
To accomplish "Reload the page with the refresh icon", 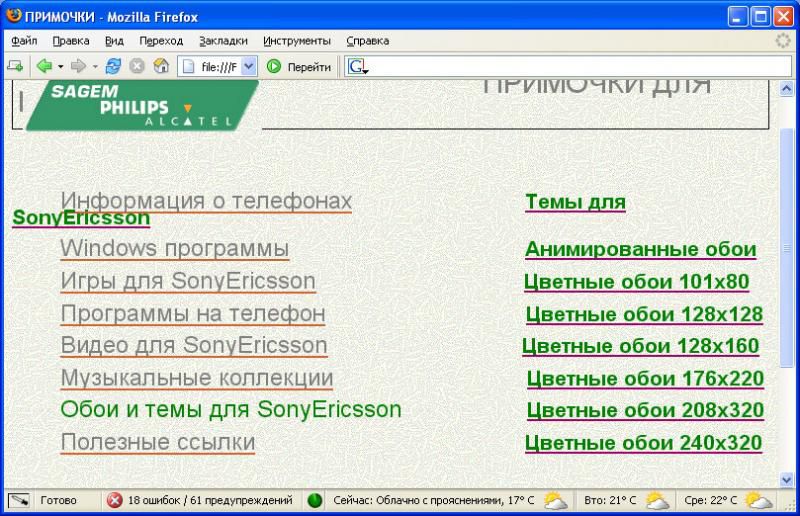I will 113,67.
